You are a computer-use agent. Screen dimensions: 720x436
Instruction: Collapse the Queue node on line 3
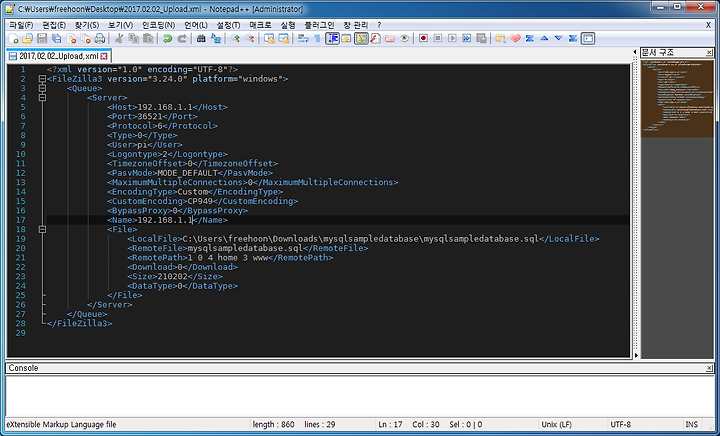[42, 88]
